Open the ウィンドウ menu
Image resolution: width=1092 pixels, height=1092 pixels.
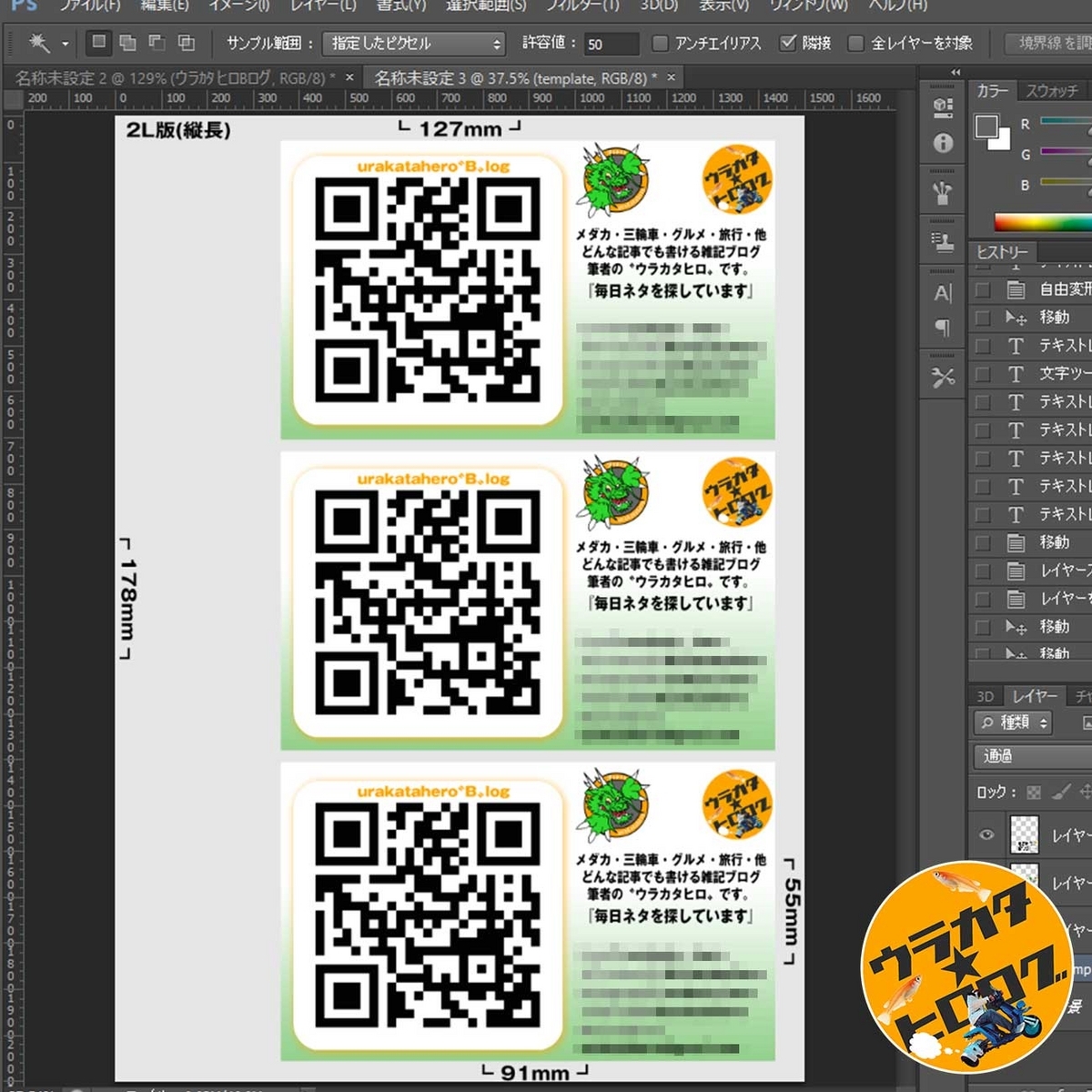(x=808, y=5)
